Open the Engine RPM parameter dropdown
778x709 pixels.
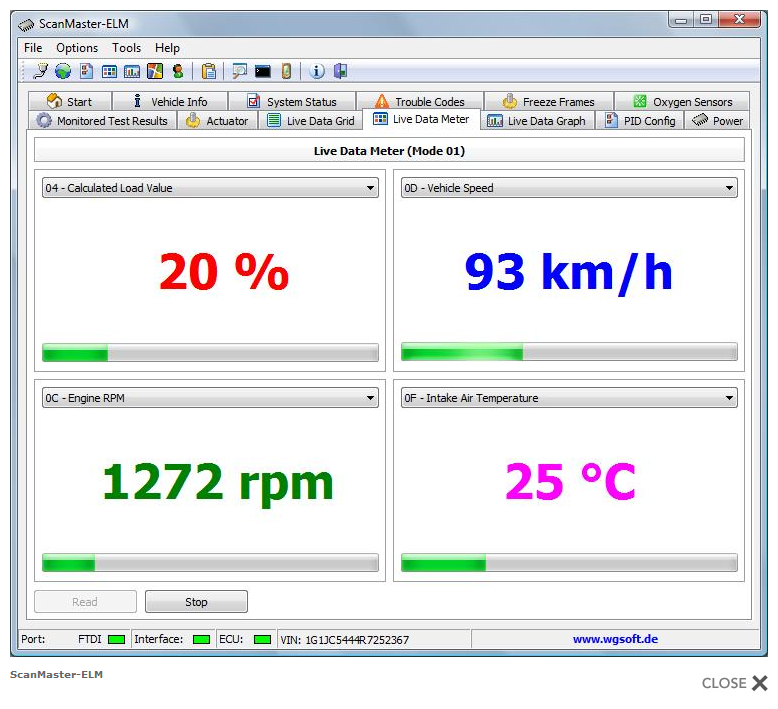[x=370, y=398]
